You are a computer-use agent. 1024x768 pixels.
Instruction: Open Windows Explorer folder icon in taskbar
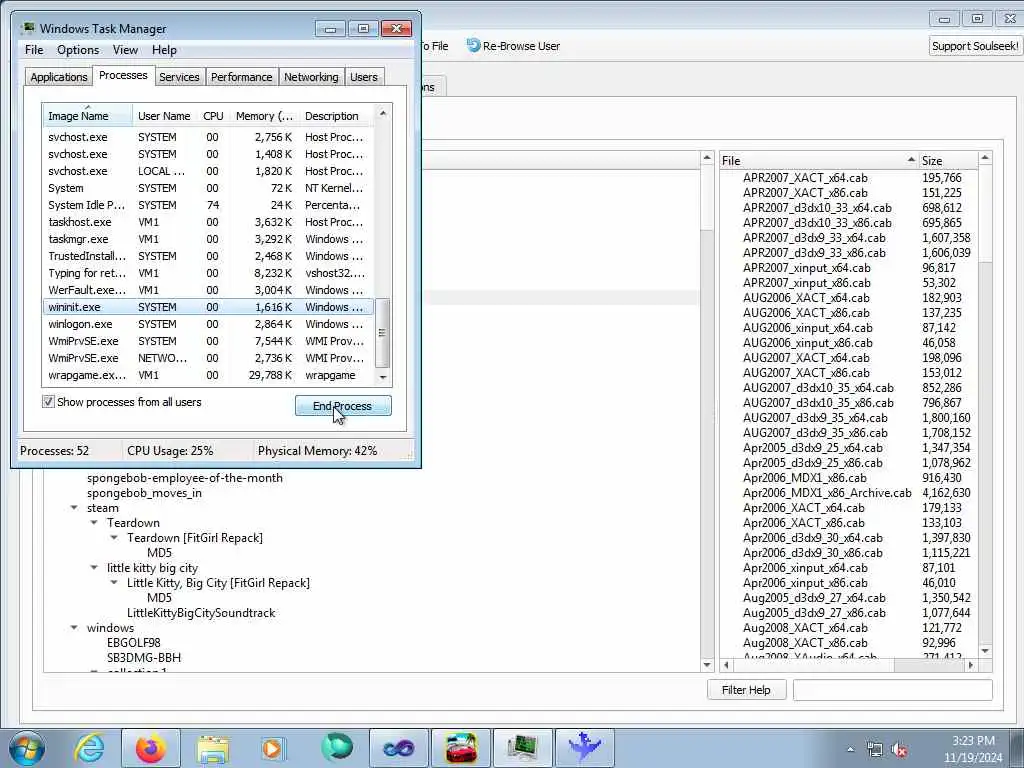[212, 750]
